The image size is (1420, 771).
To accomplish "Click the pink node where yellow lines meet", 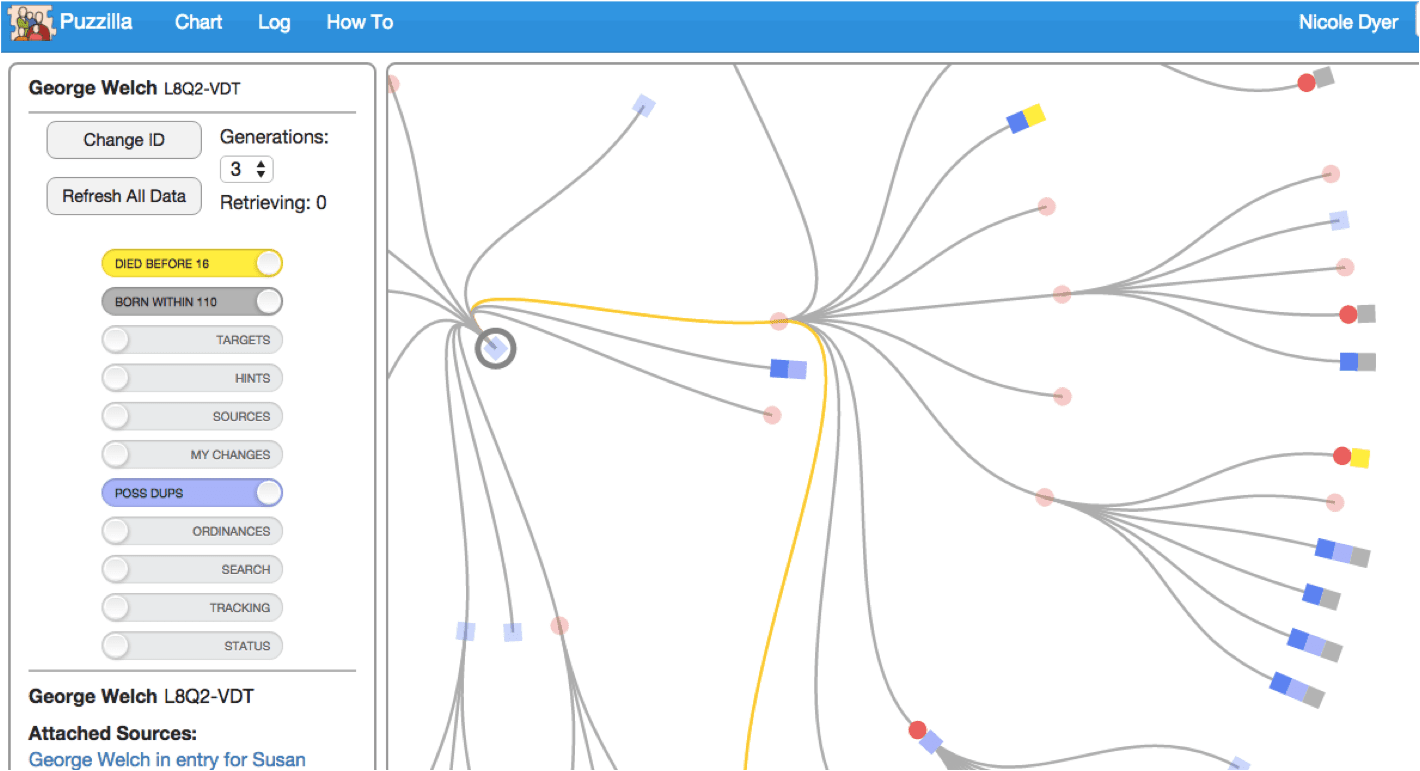I will click(779, 321).
